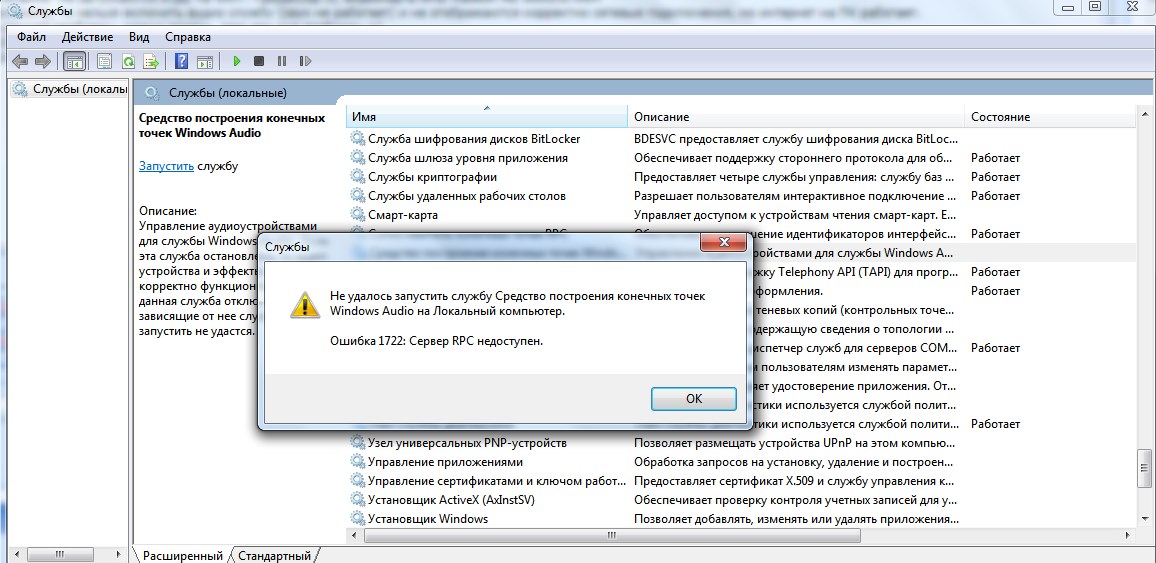Screen dimensions: 1156x563
Task: Sort by the Имя column header
Action: pyautogui.click(x=487, y=116)
